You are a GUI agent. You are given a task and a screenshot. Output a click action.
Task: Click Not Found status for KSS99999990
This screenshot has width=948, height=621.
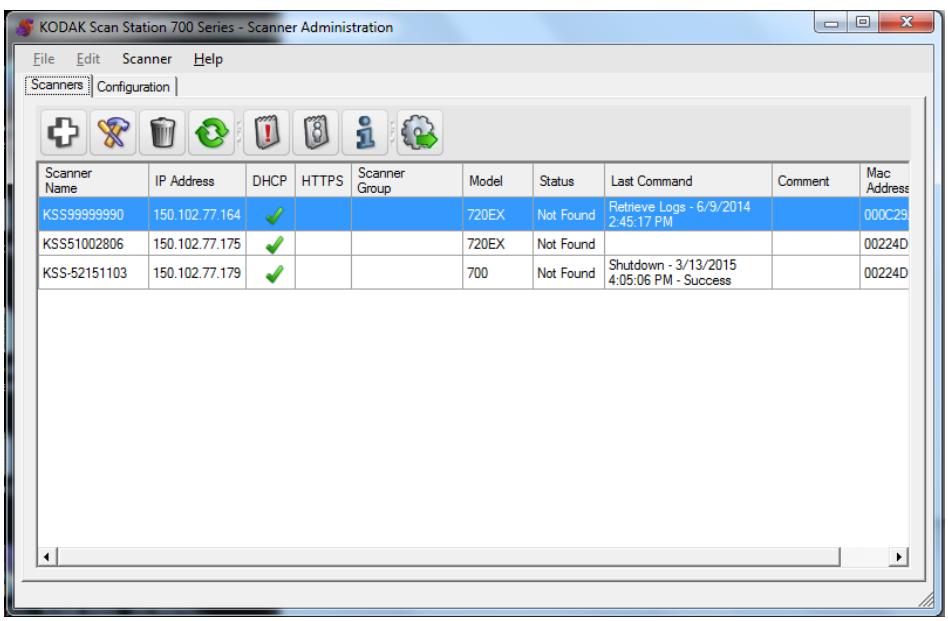click(x=567, y=215)
